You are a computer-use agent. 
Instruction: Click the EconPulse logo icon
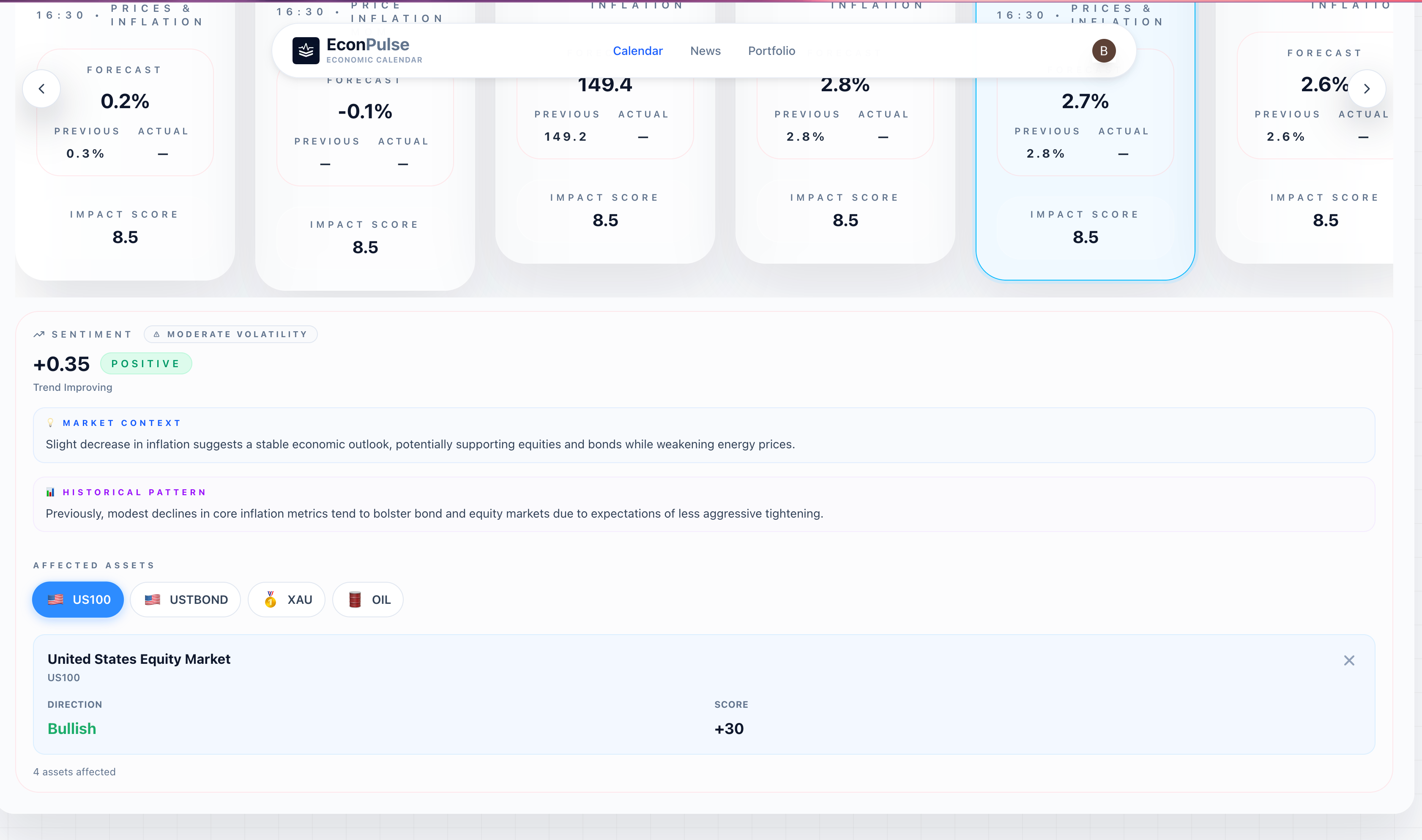coord(306,51)
